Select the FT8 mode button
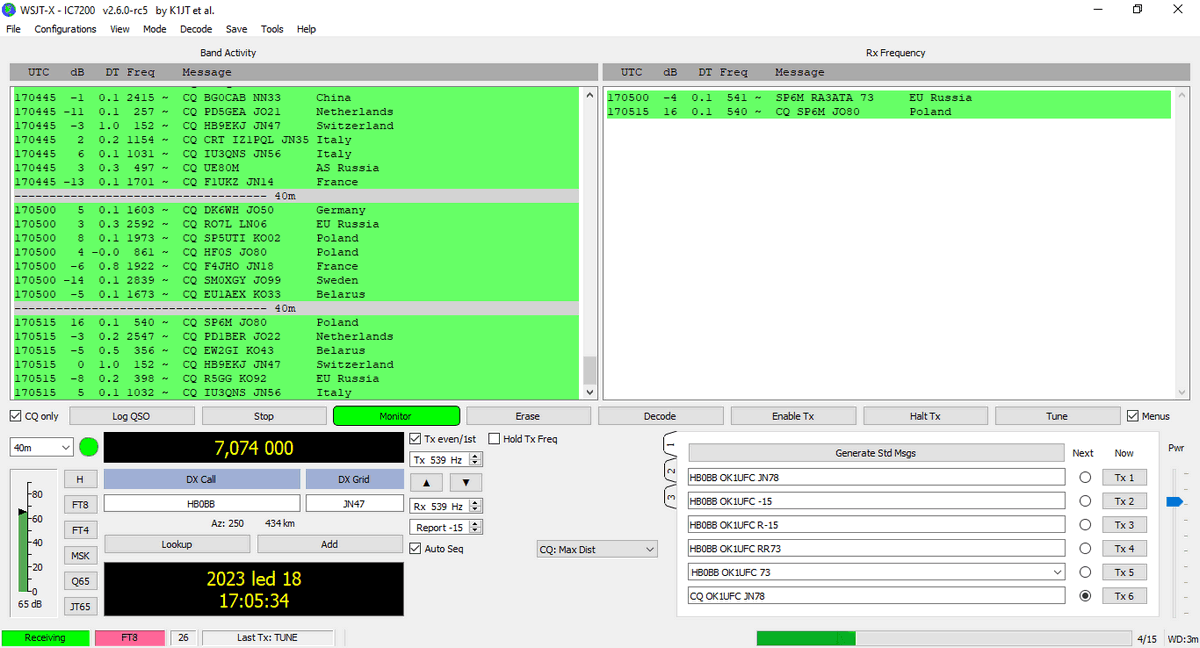This screenshot has height=648, width=1200. coord(79,504)
